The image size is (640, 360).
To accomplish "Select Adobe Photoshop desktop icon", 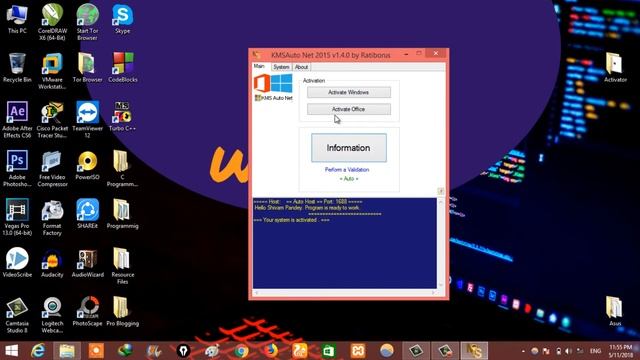I will [17, 169].
